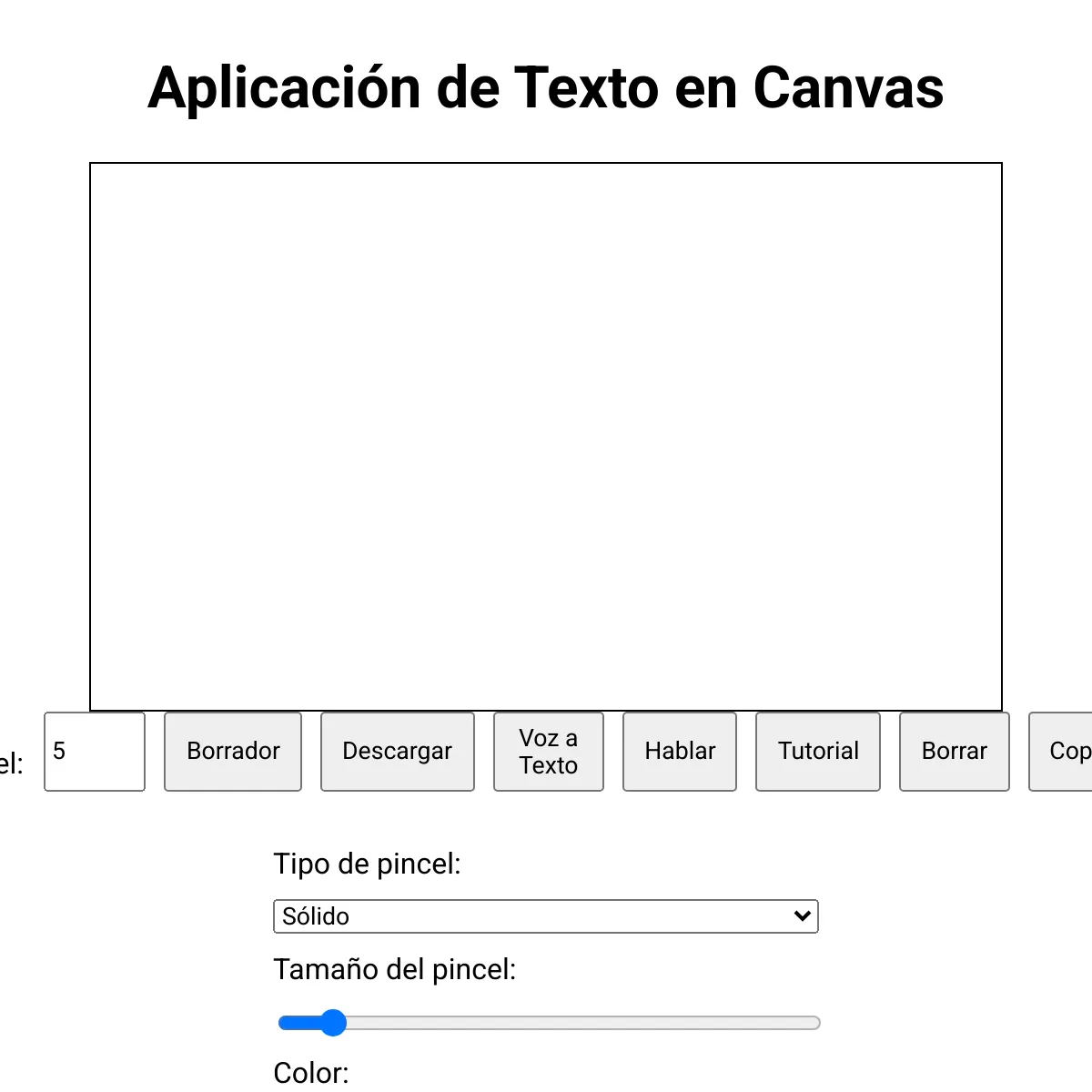Click inside the blank drawing canvas
The image size is (1092, 1092).
pos(546,437)
